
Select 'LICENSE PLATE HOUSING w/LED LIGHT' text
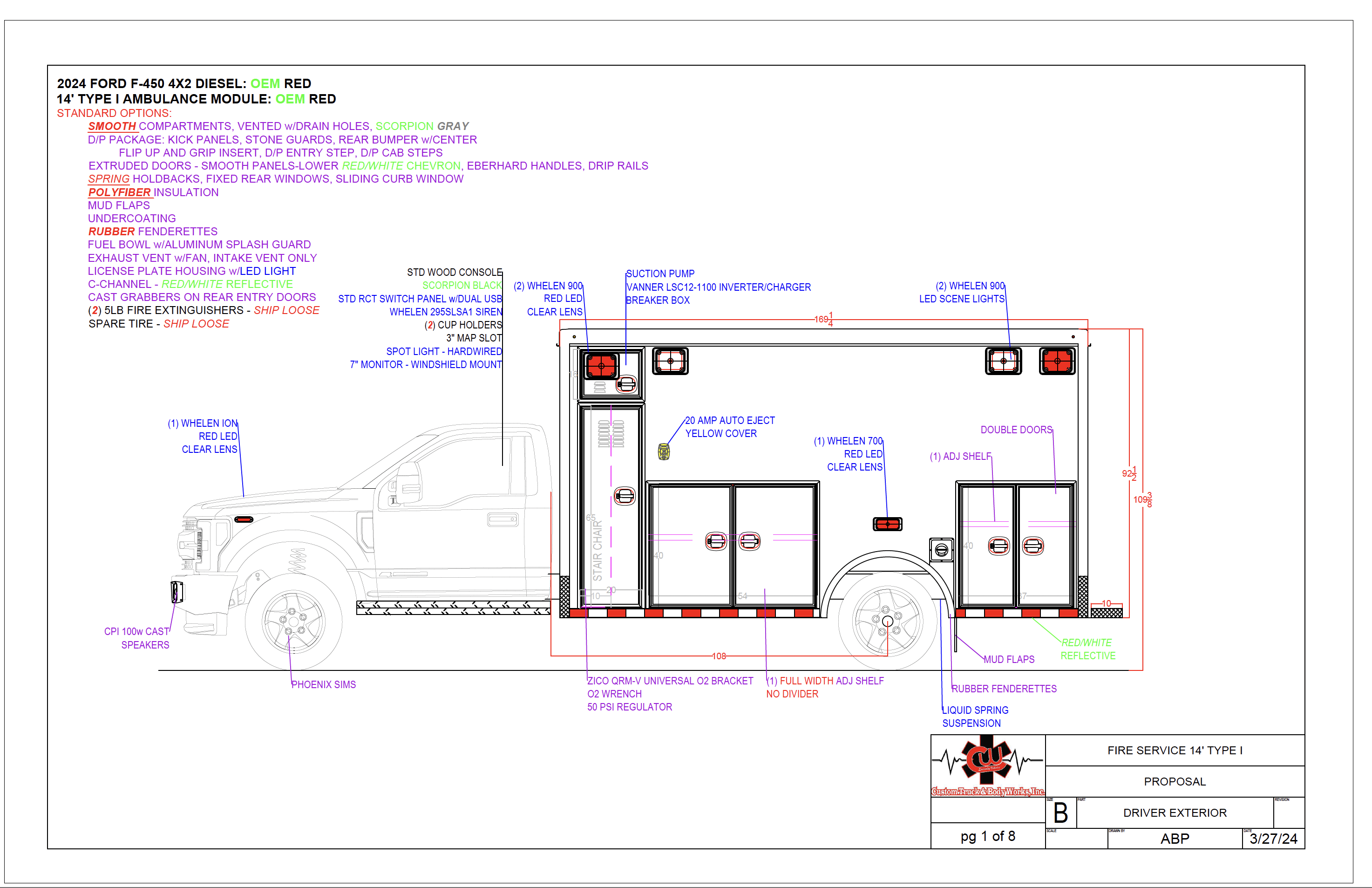[192, 271]
